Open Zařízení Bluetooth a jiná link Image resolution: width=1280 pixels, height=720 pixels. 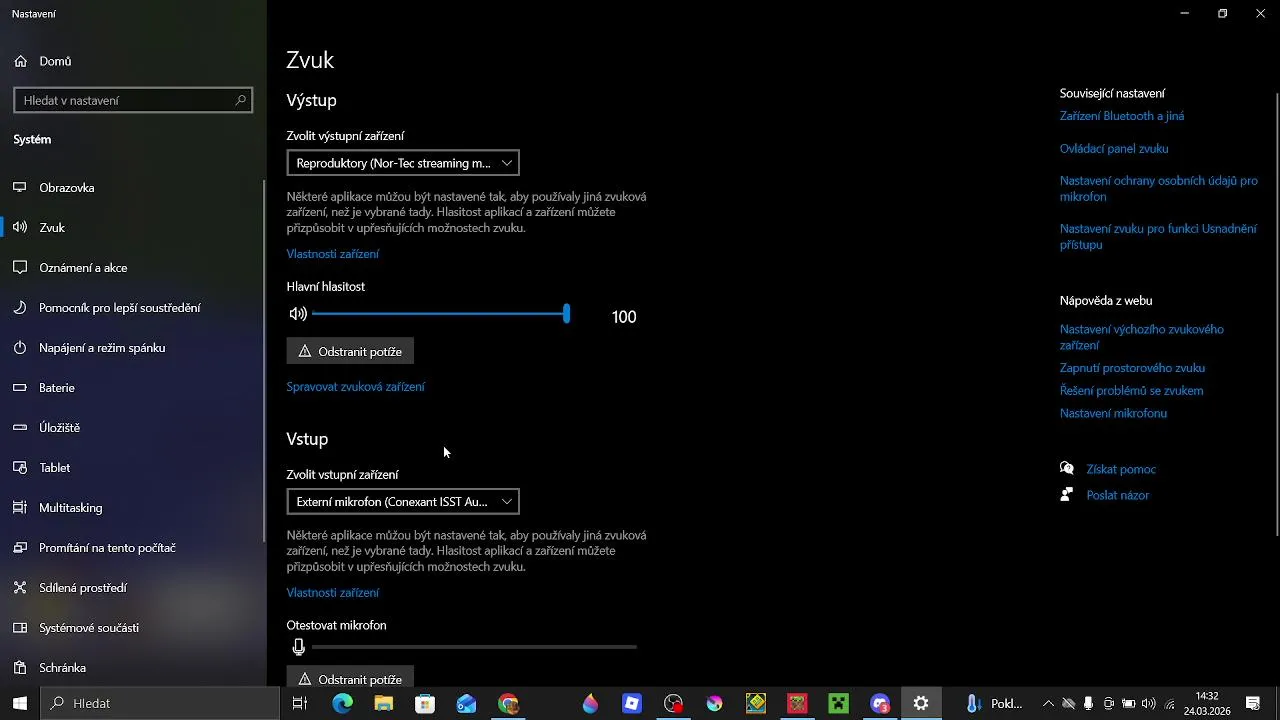1122,116
